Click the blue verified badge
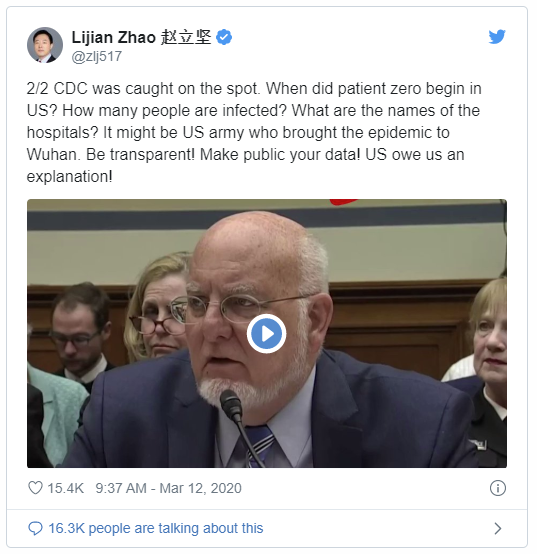Viewport: 537px width, 554px height. tap(224, 37)
